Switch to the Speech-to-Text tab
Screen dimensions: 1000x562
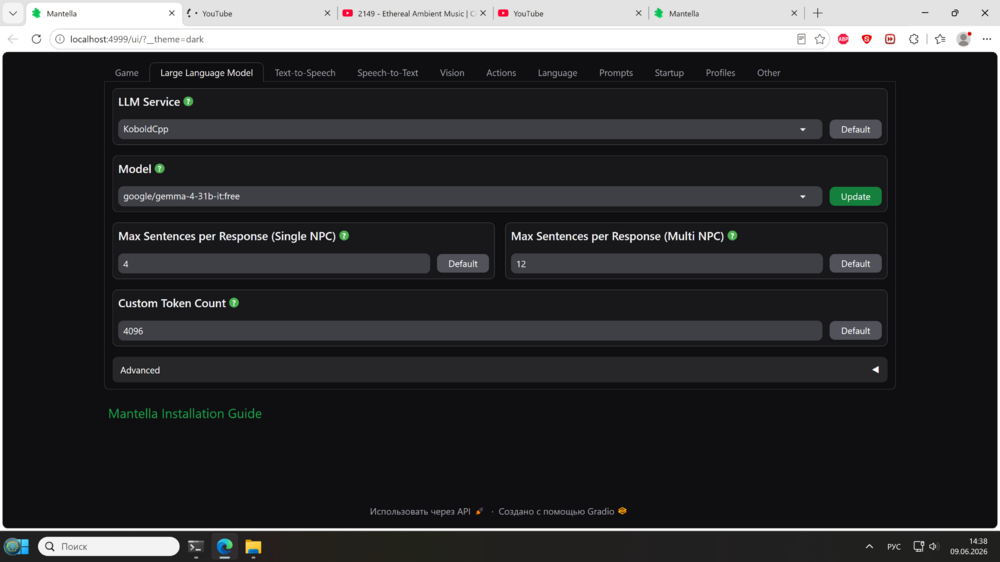(x=388, y=73)
